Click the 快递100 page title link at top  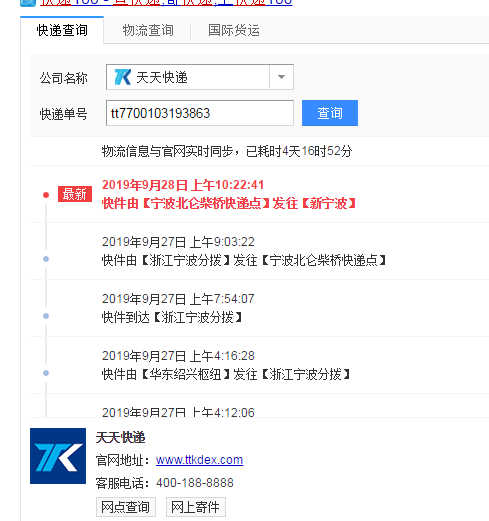[x=166, y=3]
